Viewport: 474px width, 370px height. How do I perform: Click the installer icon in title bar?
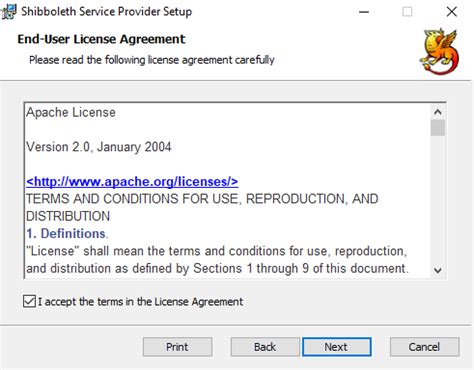9,12
